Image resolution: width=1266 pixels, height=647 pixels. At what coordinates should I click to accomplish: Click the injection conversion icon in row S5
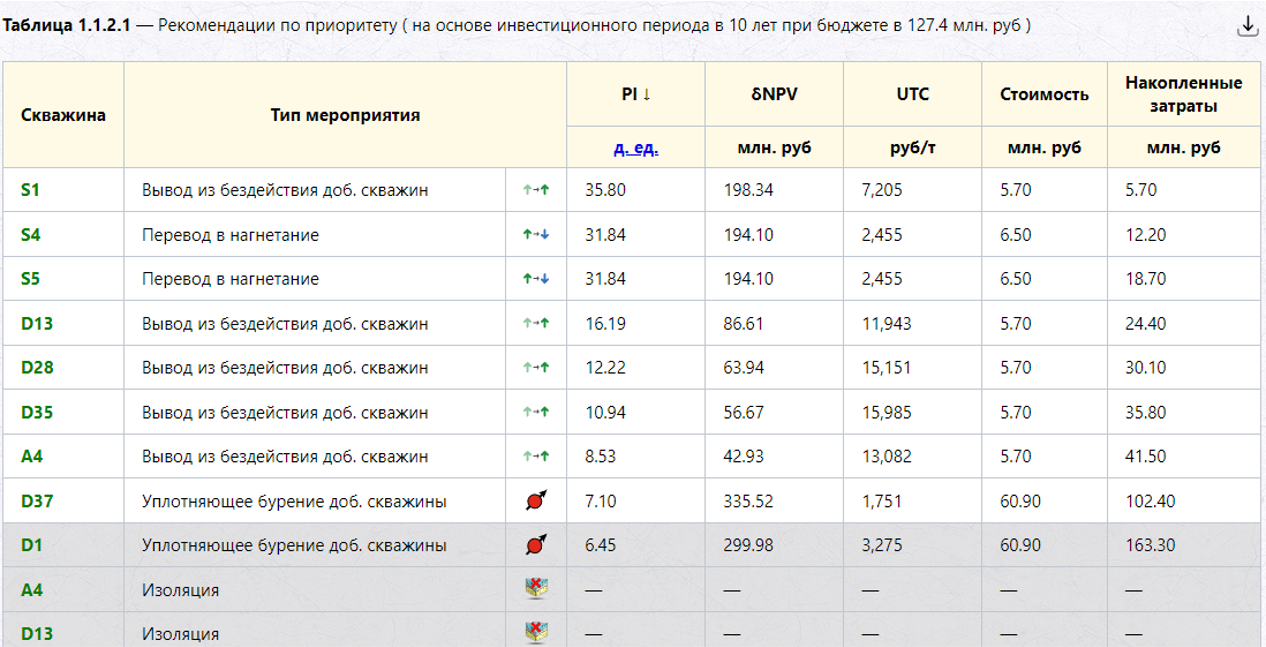(x=536, y=279)
